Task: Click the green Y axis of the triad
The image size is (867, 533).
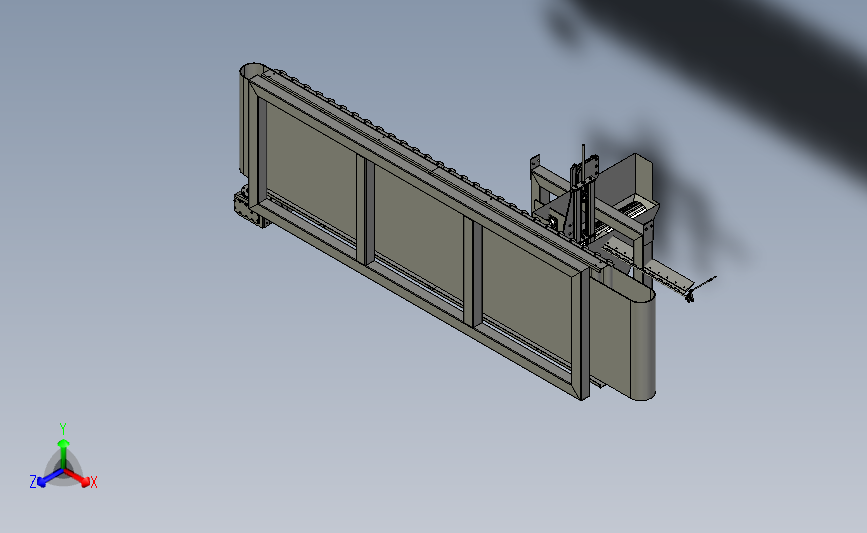Action: point(63,454)
